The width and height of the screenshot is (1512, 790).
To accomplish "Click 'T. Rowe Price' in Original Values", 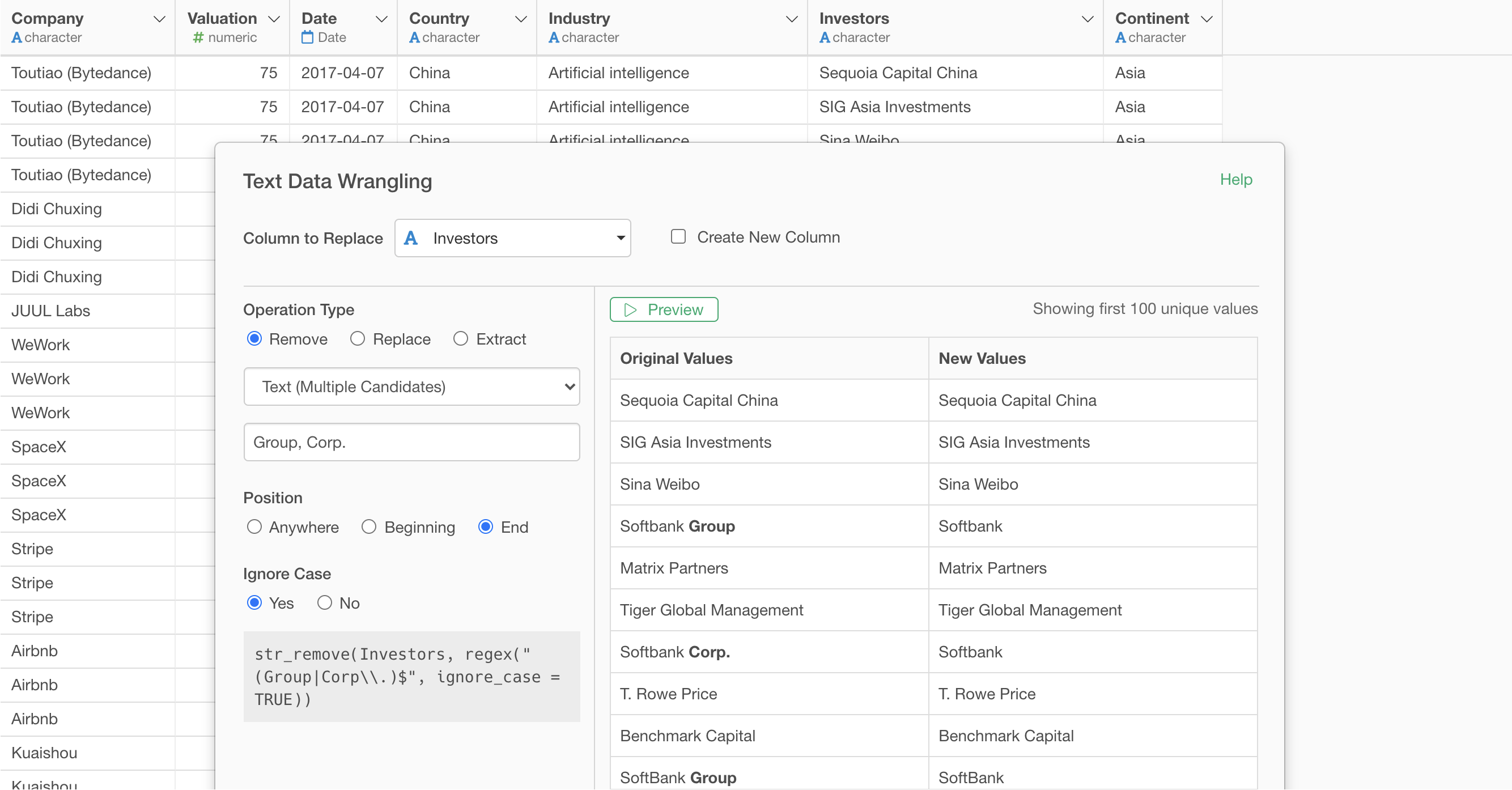I will 669,694.
